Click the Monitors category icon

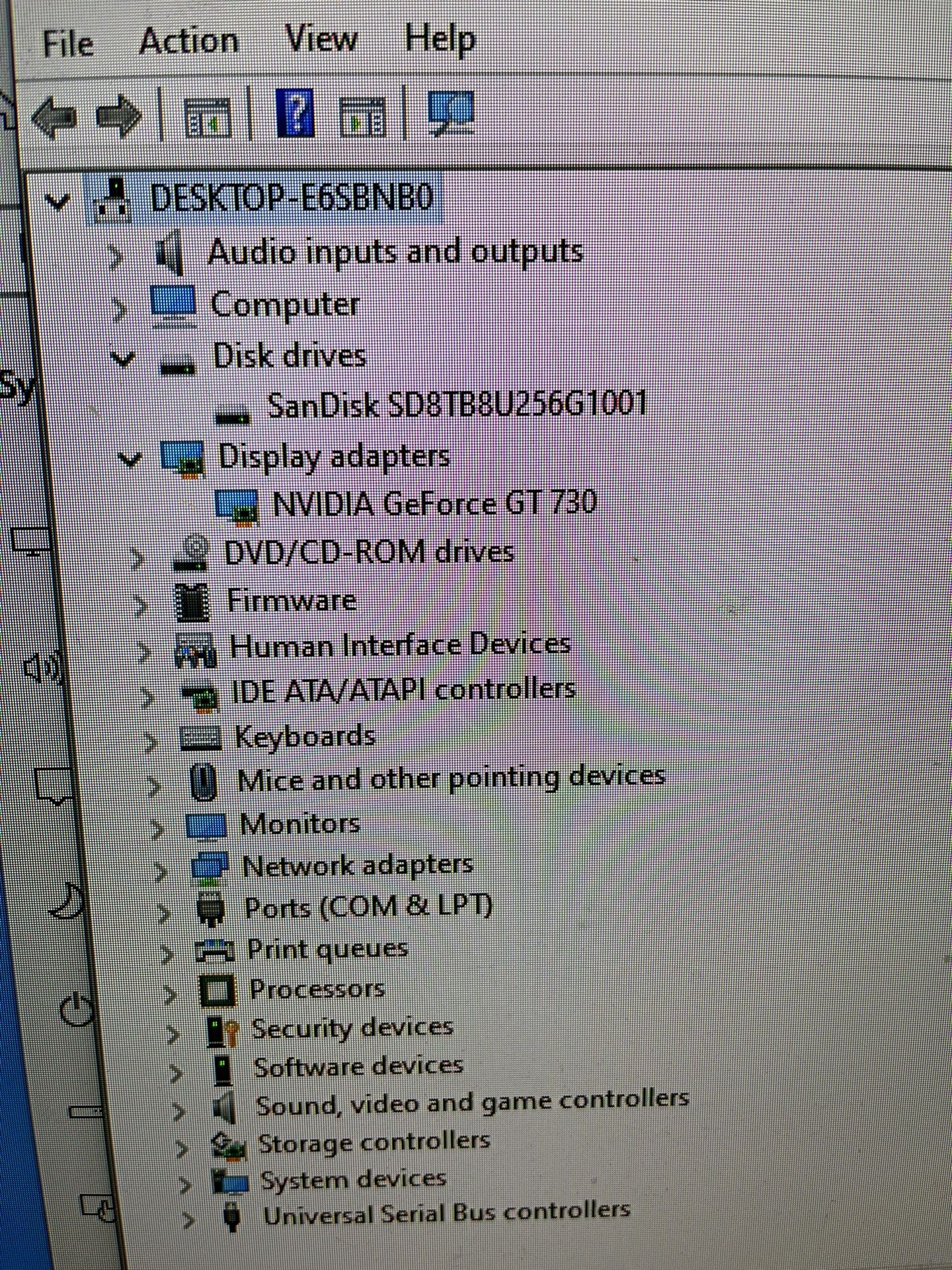pyautogui.click(x=206, y=826)
